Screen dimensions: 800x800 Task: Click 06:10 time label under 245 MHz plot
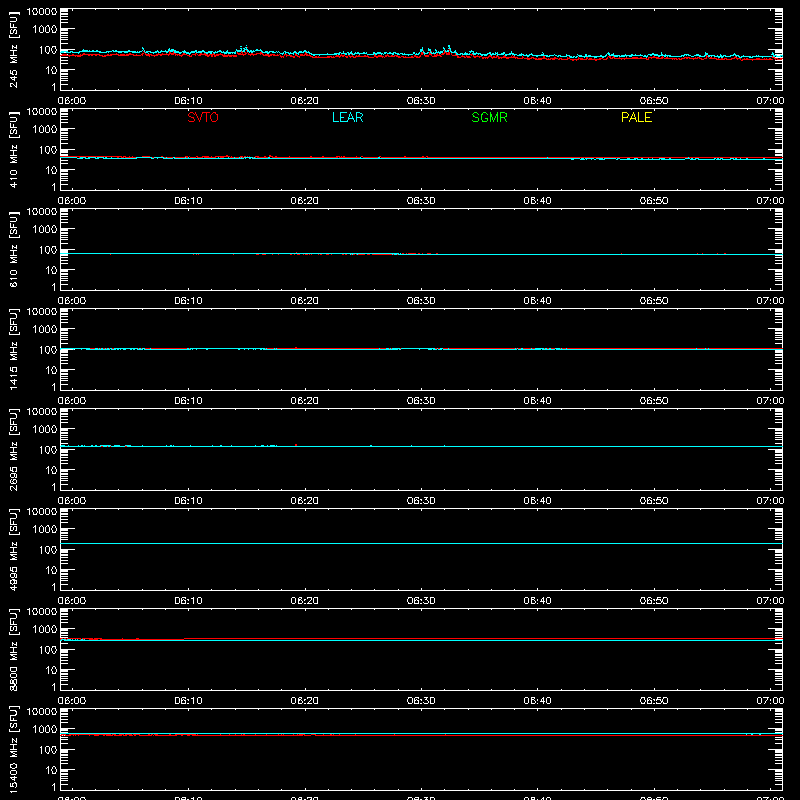(188, 101)
